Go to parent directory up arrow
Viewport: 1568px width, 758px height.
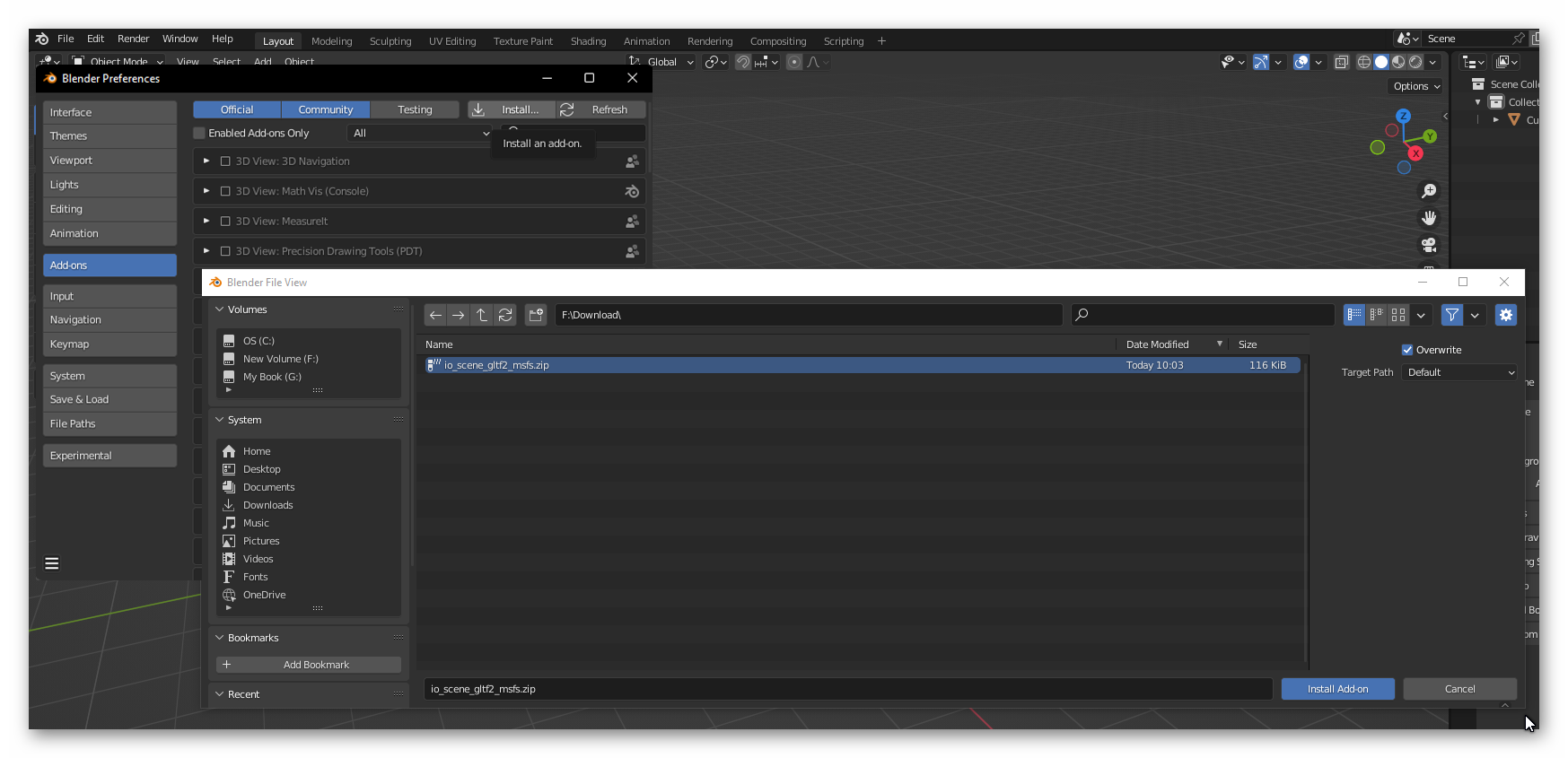click(482, 315)
